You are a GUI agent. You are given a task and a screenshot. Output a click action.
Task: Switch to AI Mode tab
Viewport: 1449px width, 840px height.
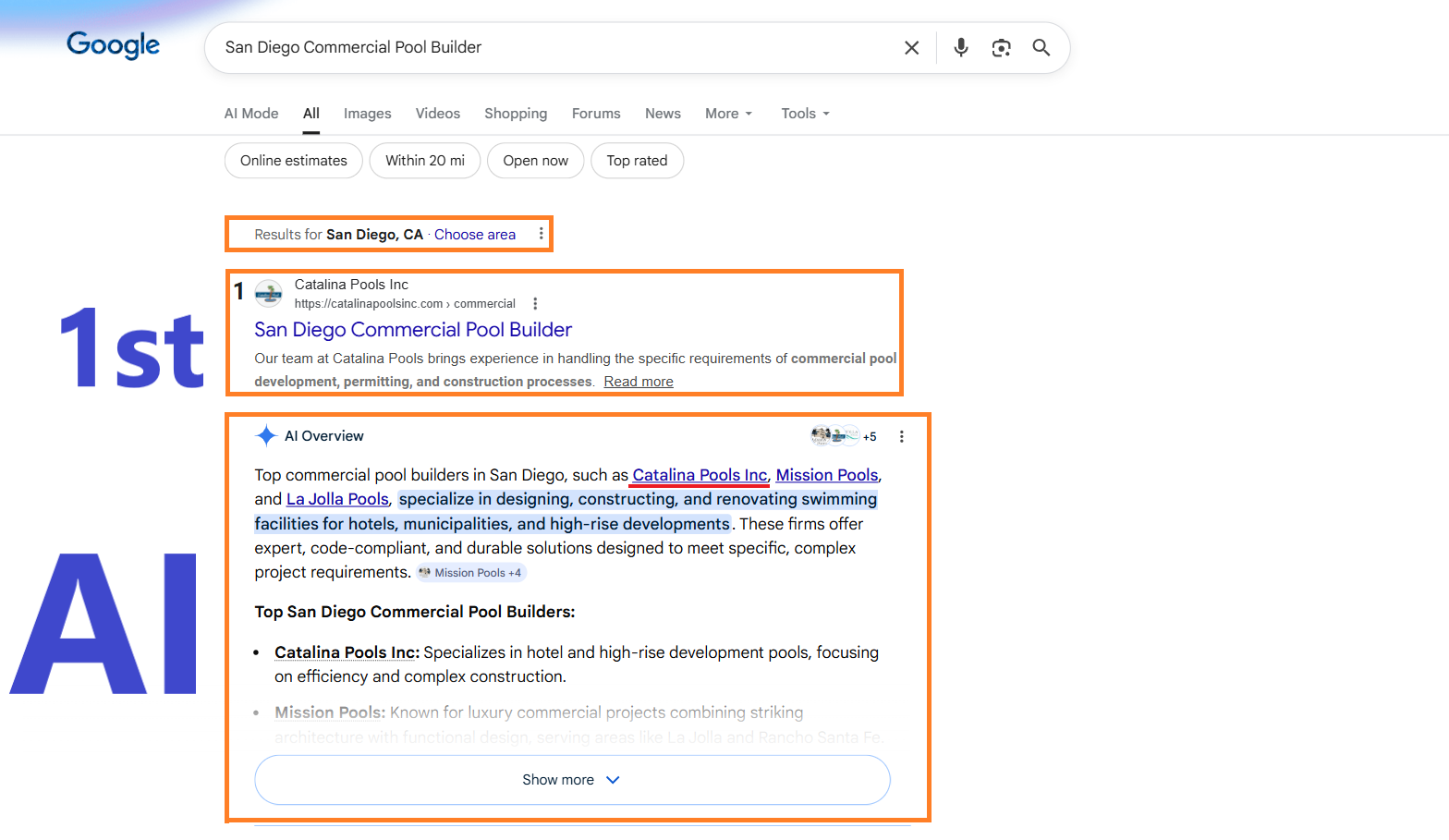pos(251,114)
